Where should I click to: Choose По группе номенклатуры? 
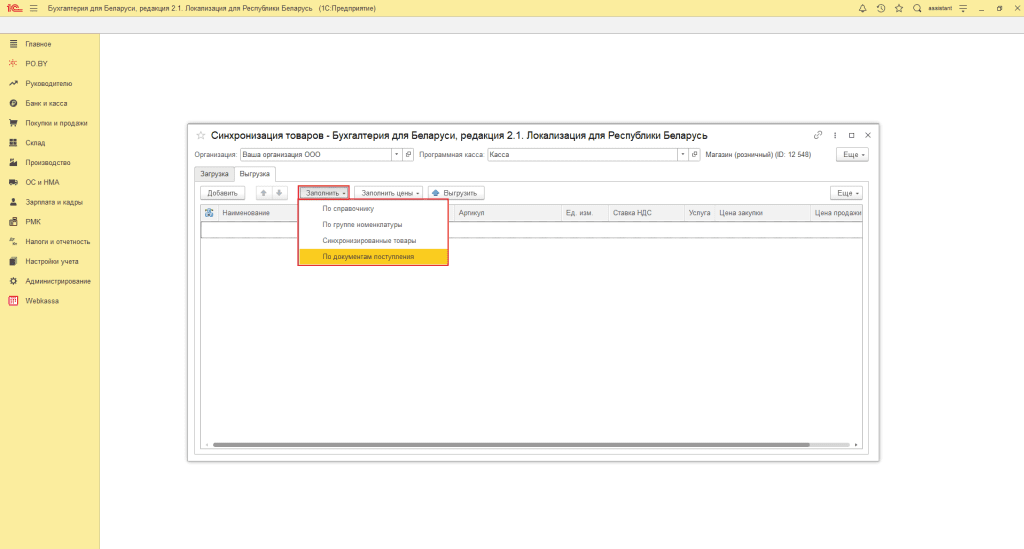[x=374, y=225]
